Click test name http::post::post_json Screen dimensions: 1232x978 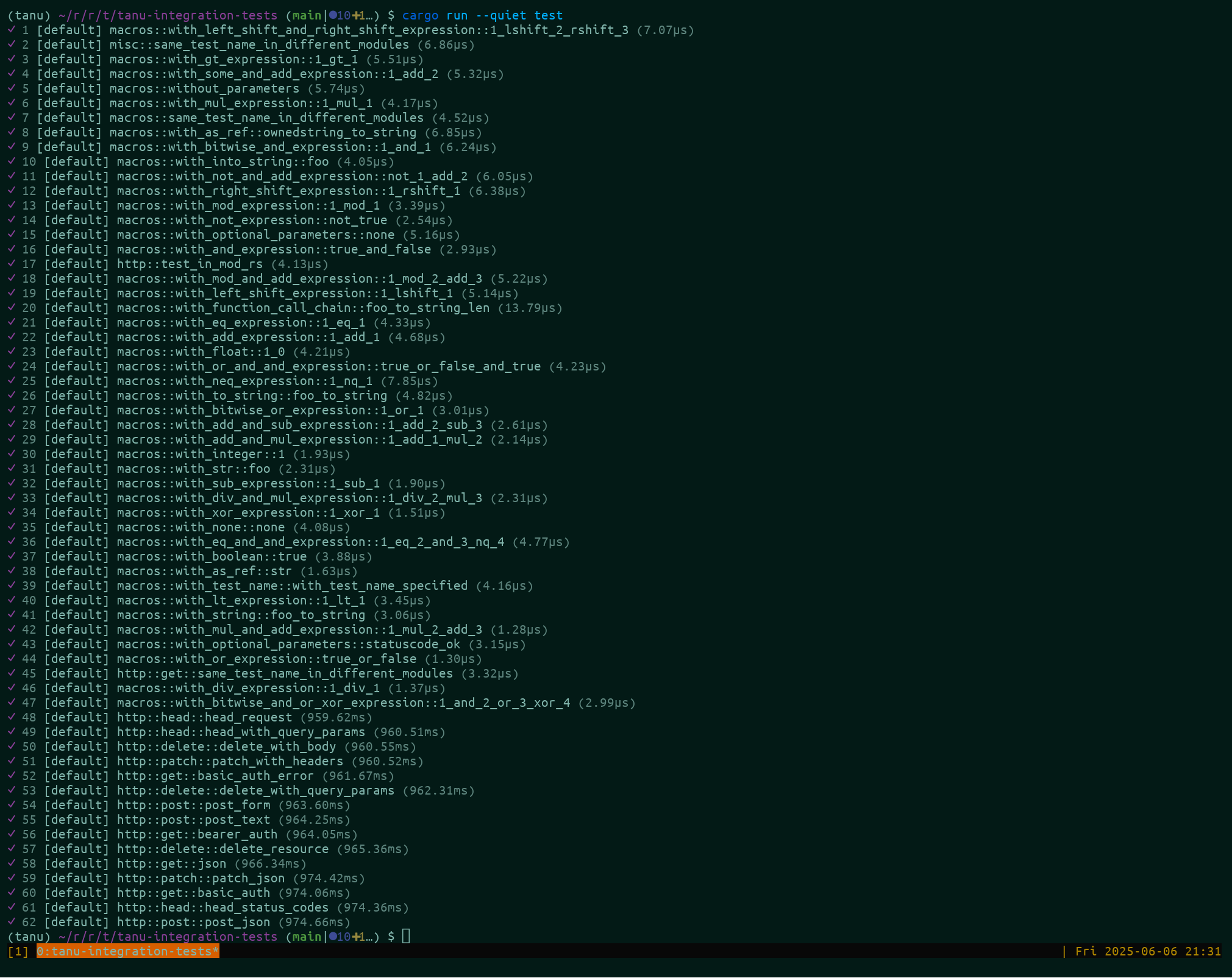(193, 922)
